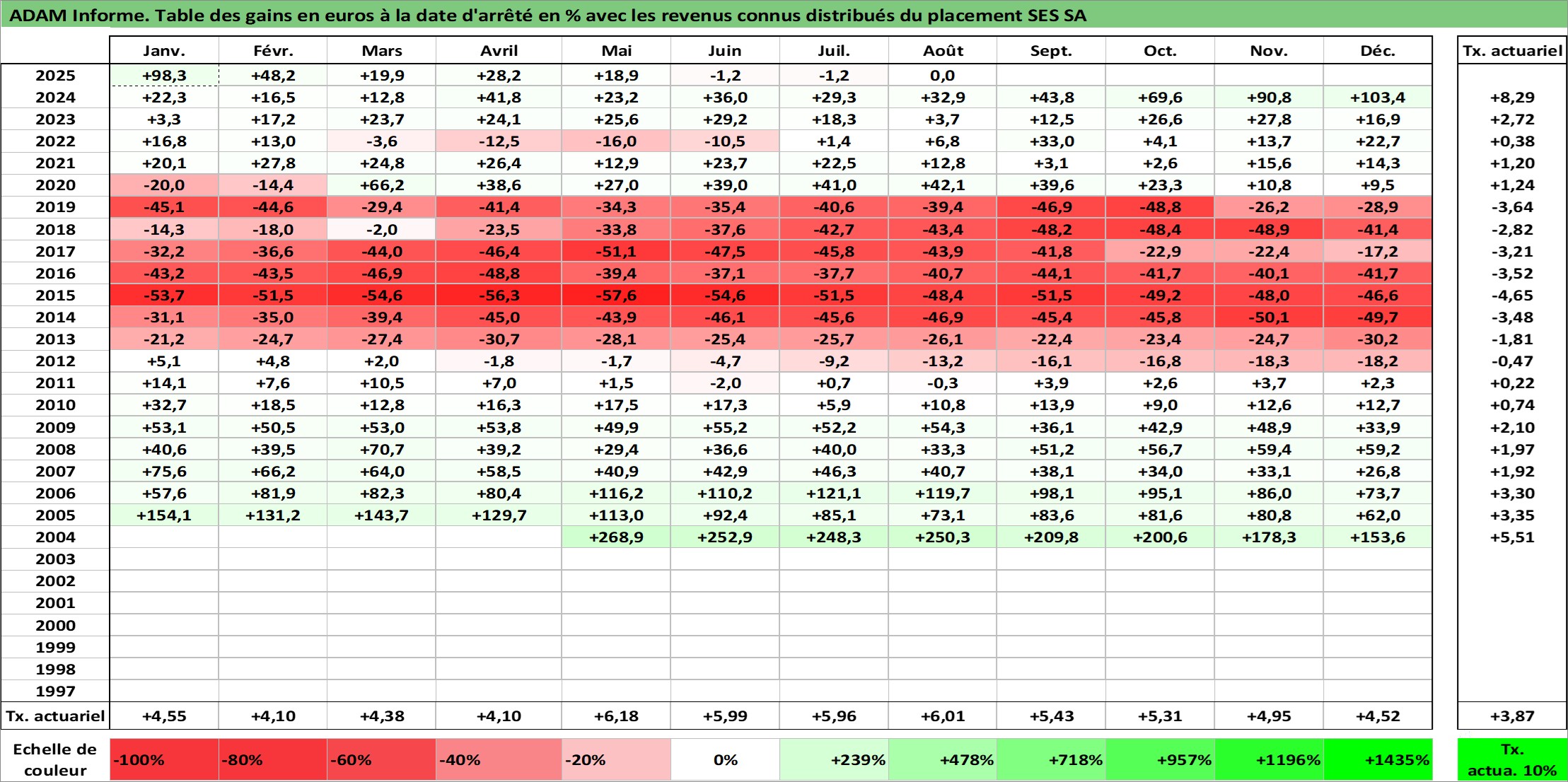The image size is (1568, 782).
Task: Select the bottom row value +6,18 under Mai
Action: (617, 716)
